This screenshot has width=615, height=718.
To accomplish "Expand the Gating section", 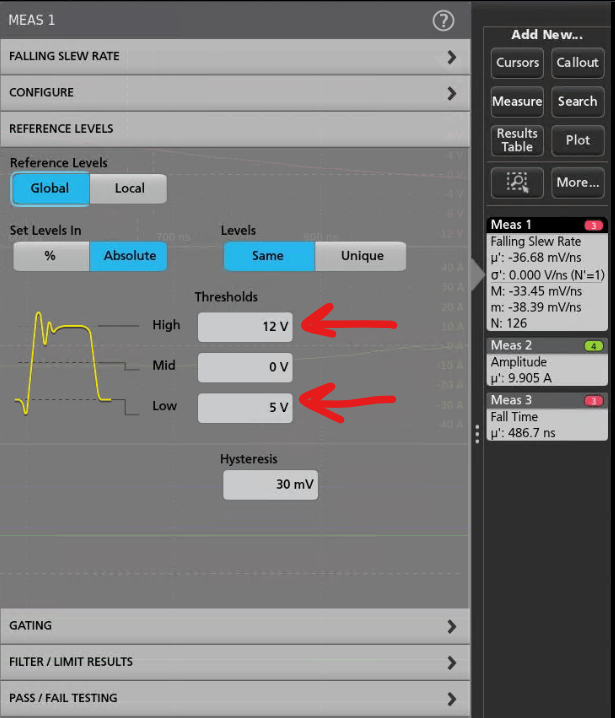I will pyautogui.click(x=235, y=626).
